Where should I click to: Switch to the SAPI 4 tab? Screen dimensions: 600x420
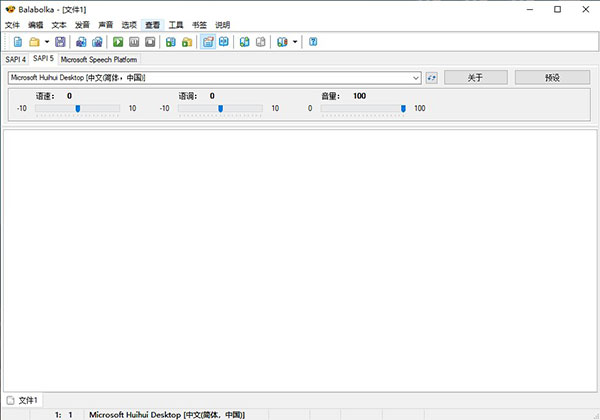click(16, 59)
